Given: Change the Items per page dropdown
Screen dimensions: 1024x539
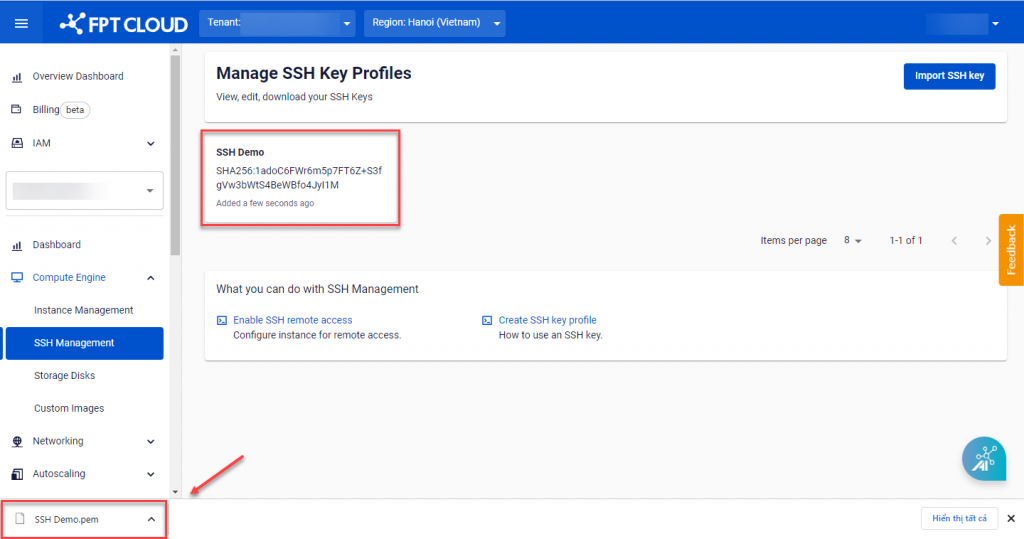Looking at the screenshot, I should pyautogui.click(x=852, y=241).
